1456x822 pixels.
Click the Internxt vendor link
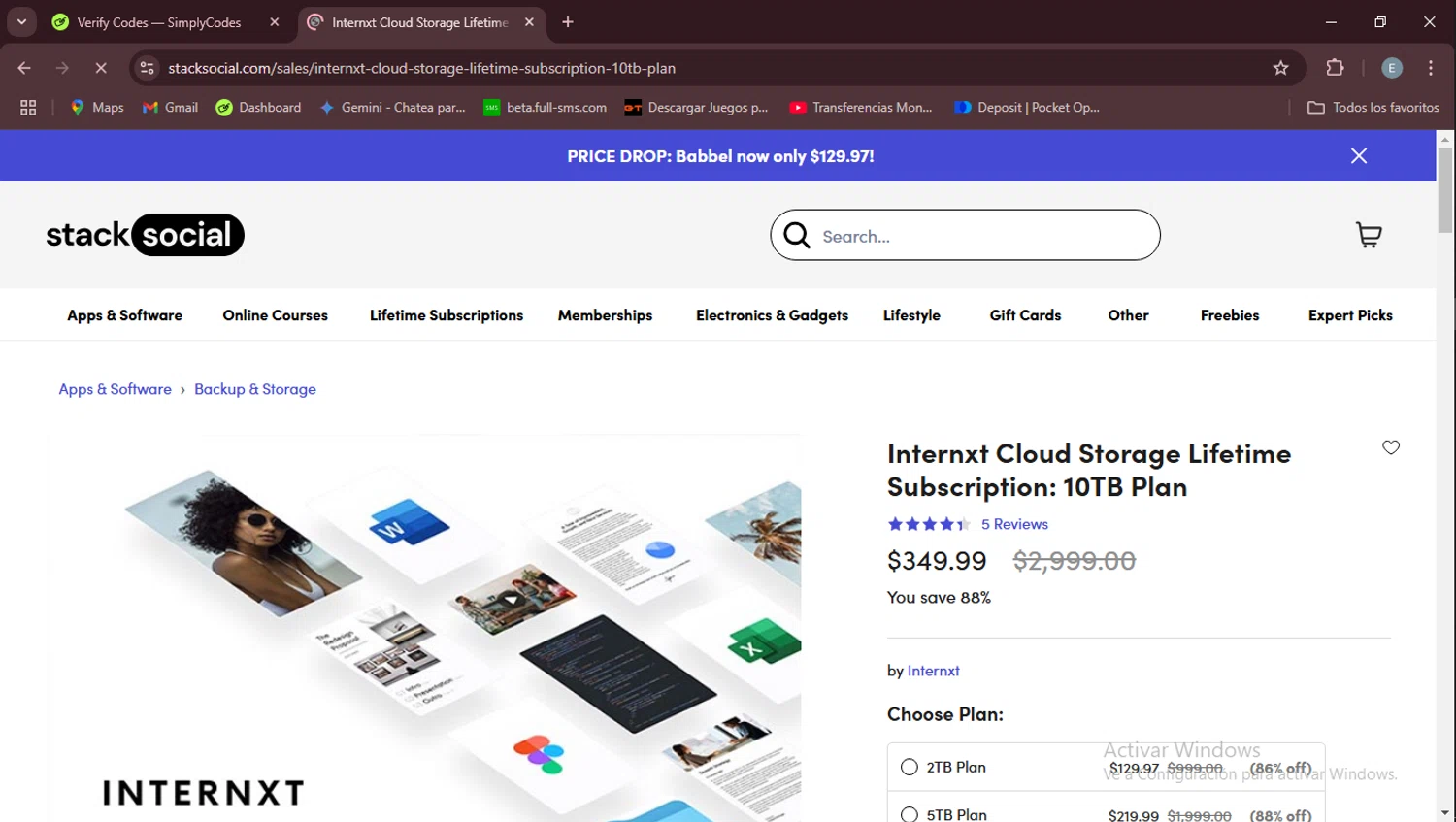click(933, 671)
